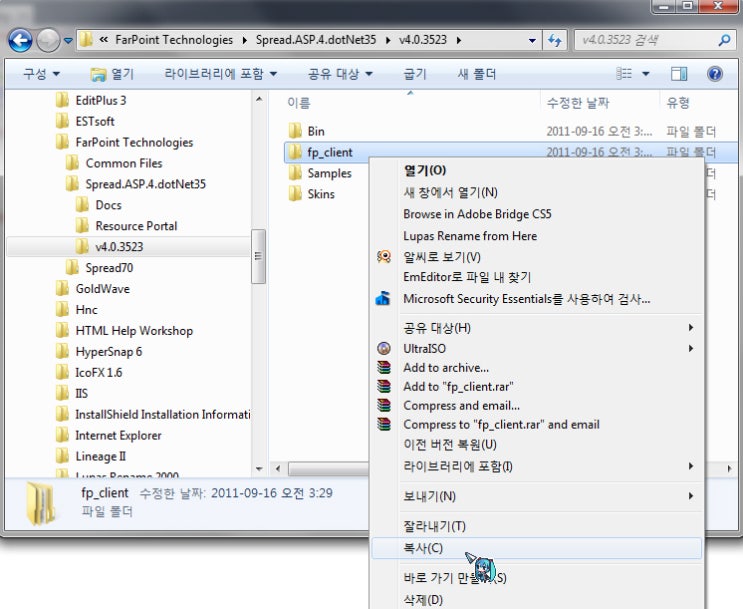Click 새 폴더 toolbar button
Image resolution: width=743 pixels, height=609 pixels.
477,74
